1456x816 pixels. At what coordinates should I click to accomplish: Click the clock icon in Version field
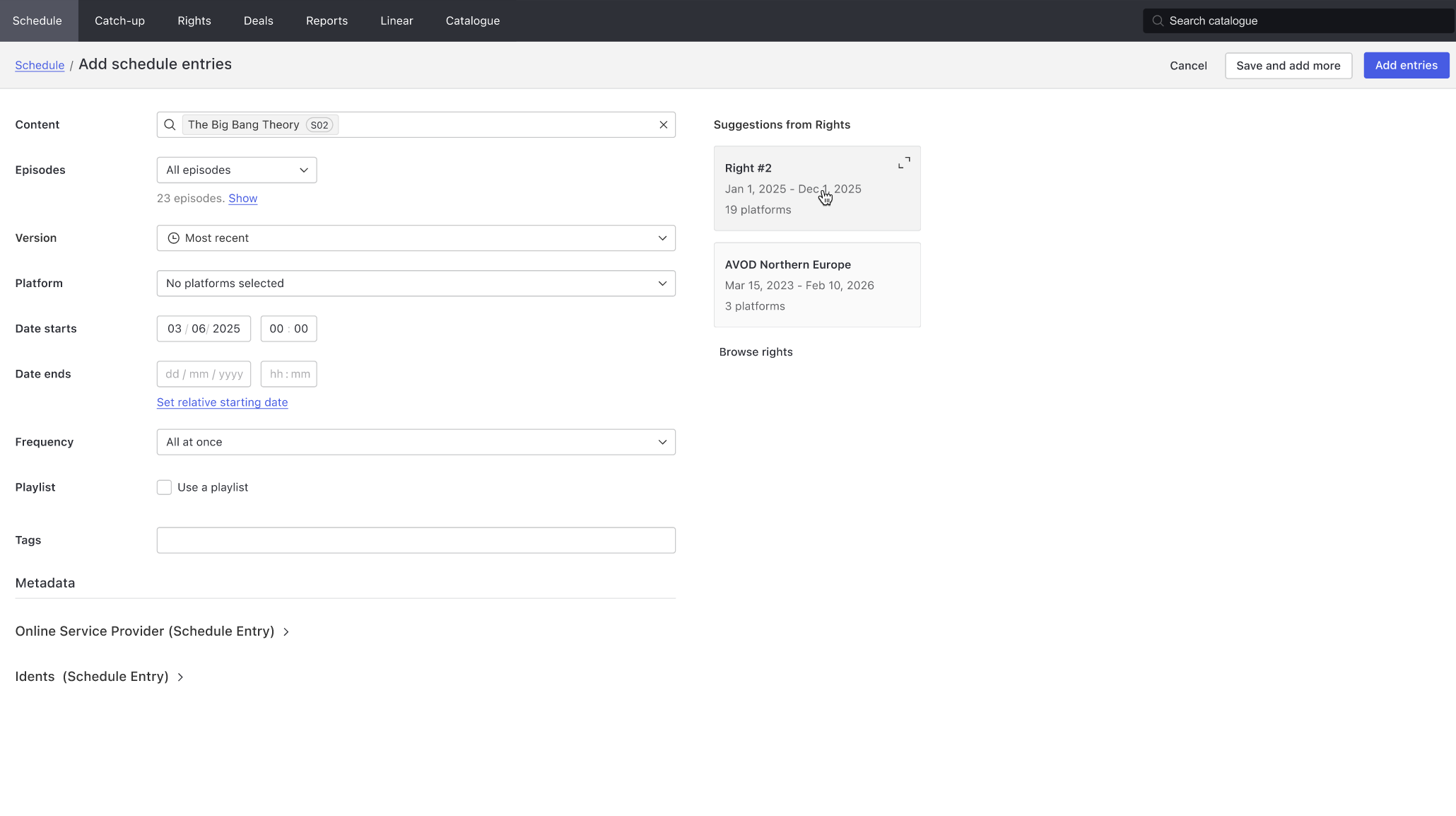coord(173,238)
